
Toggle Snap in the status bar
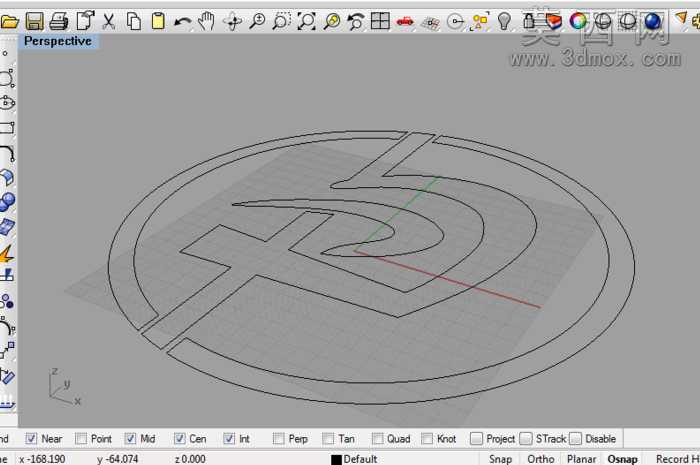pyautogui.click(x=500, y=459)
